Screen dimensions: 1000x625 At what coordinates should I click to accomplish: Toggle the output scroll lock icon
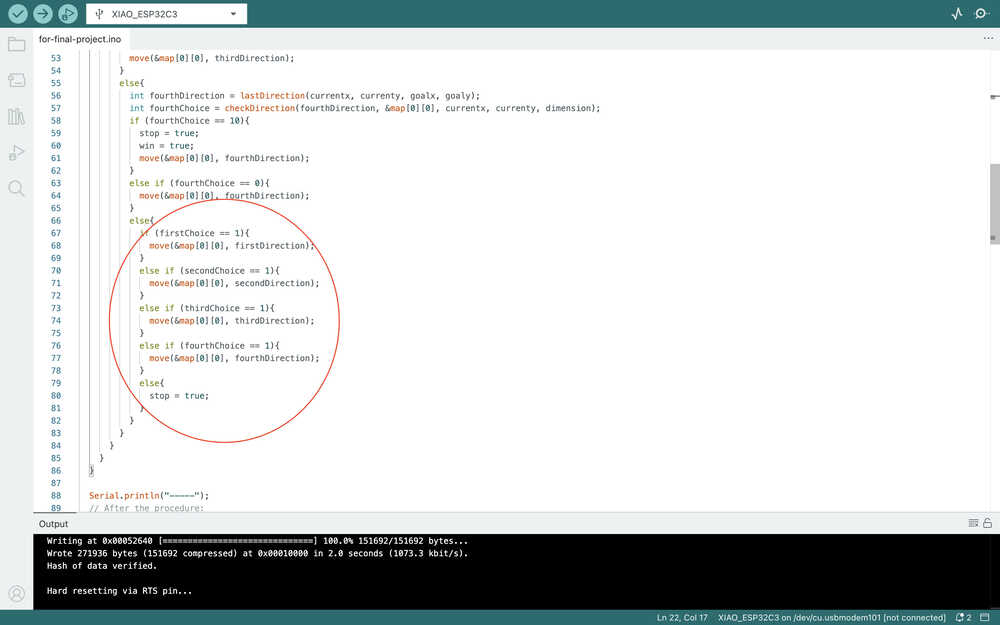(987, 523)
